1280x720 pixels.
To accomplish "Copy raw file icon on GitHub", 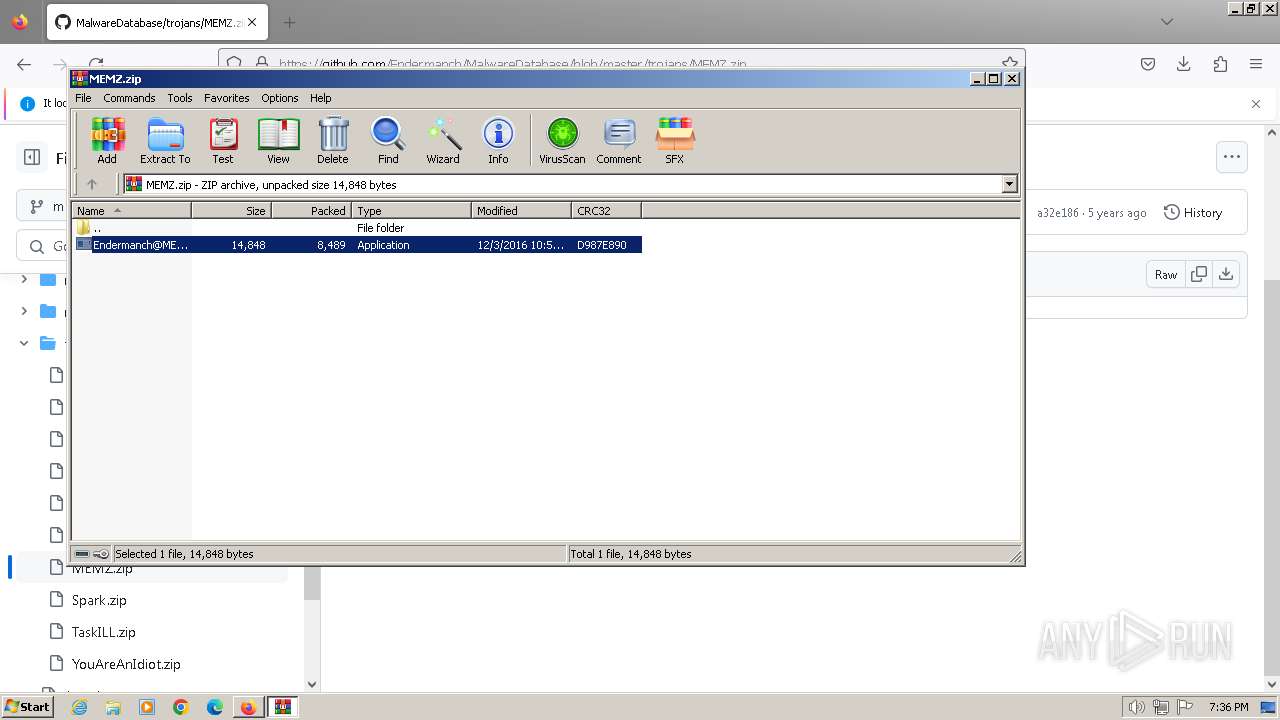I will [x=1199, y=274].
